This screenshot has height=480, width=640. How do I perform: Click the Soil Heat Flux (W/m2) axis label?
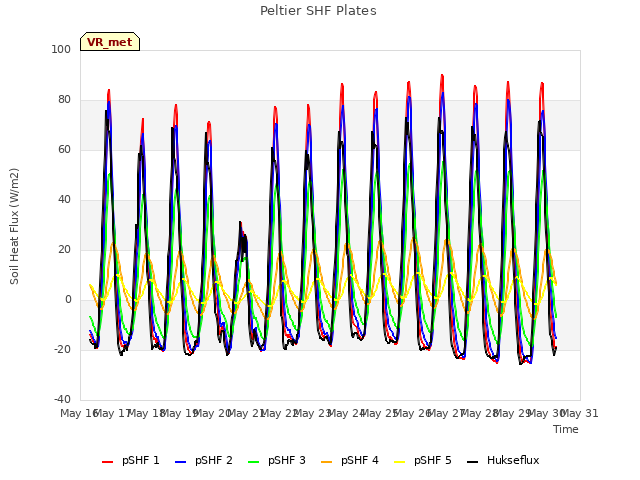(x=15, y=226)
